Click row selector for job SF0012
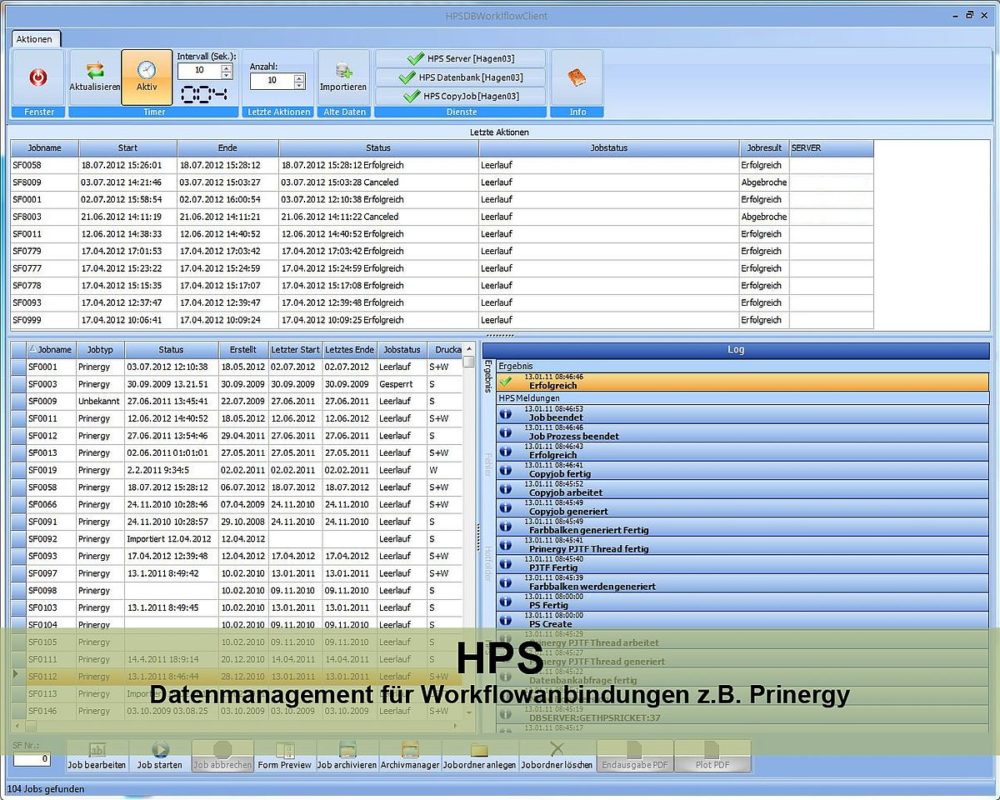The image size is (1000, 800). coord(18,436)
